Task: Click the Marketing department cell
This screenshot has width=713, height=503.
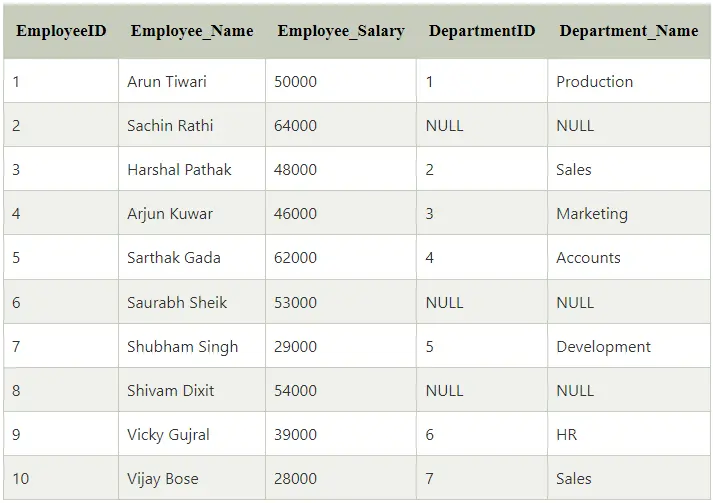Action: tap(629, 213)
